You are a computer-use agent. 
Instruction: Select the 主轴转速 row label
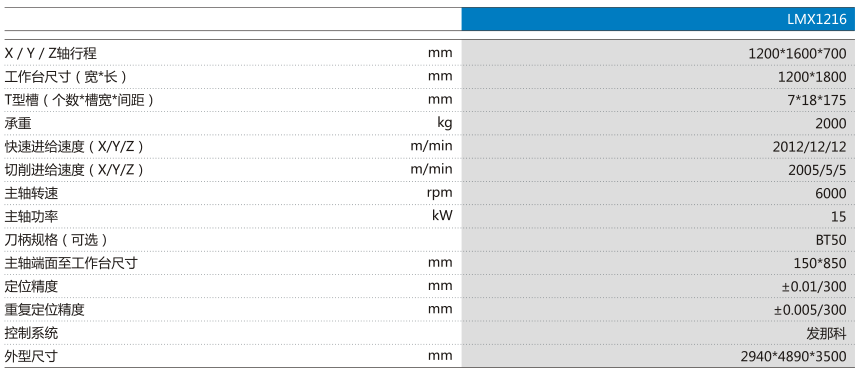pyautogui.click(x=31, y=193)
